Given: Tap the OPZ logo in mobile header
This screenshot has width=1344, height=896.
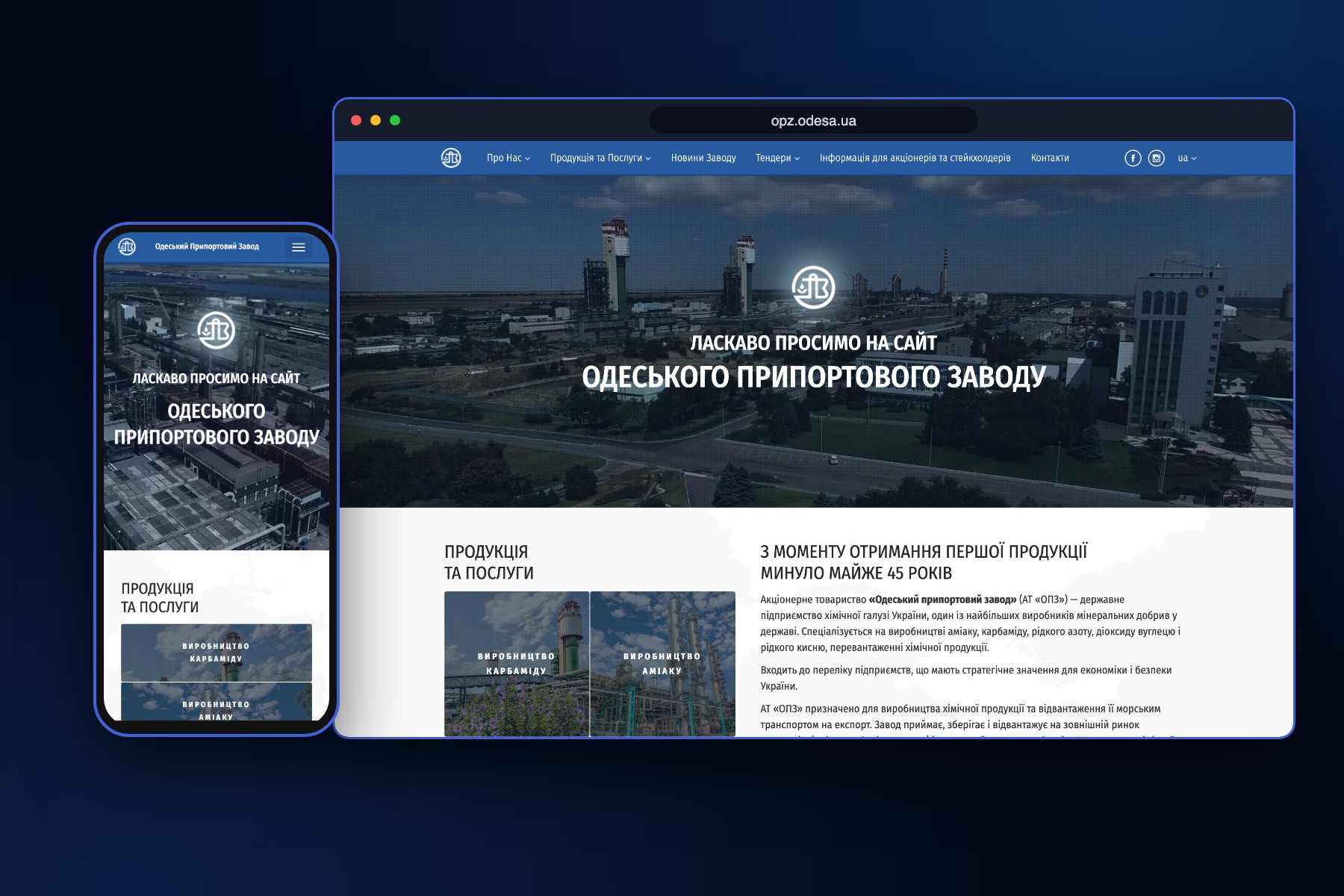Looking at the screenshot, I should click(x=127, y=246).
